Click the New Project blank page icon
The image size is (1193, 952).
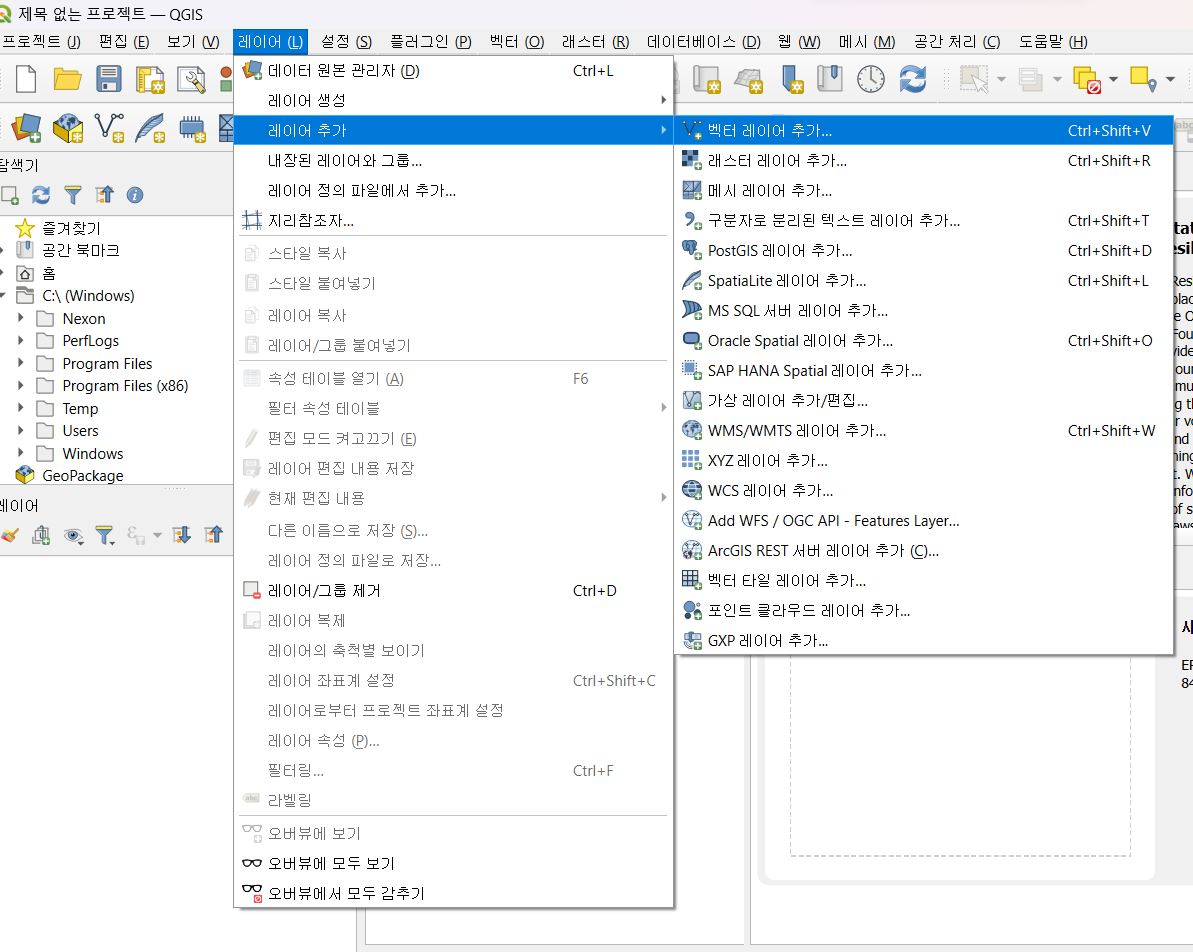pos(26,79)
